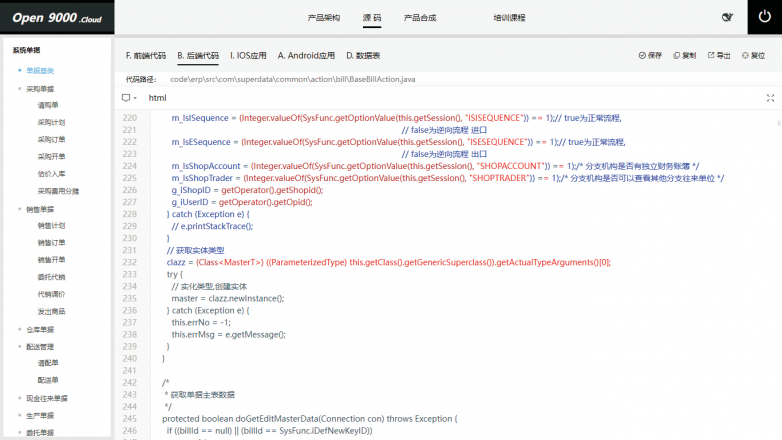Screen dimensions: 782x440
Task: Open the dropdown arrow next to html
Action: [136, 98]
